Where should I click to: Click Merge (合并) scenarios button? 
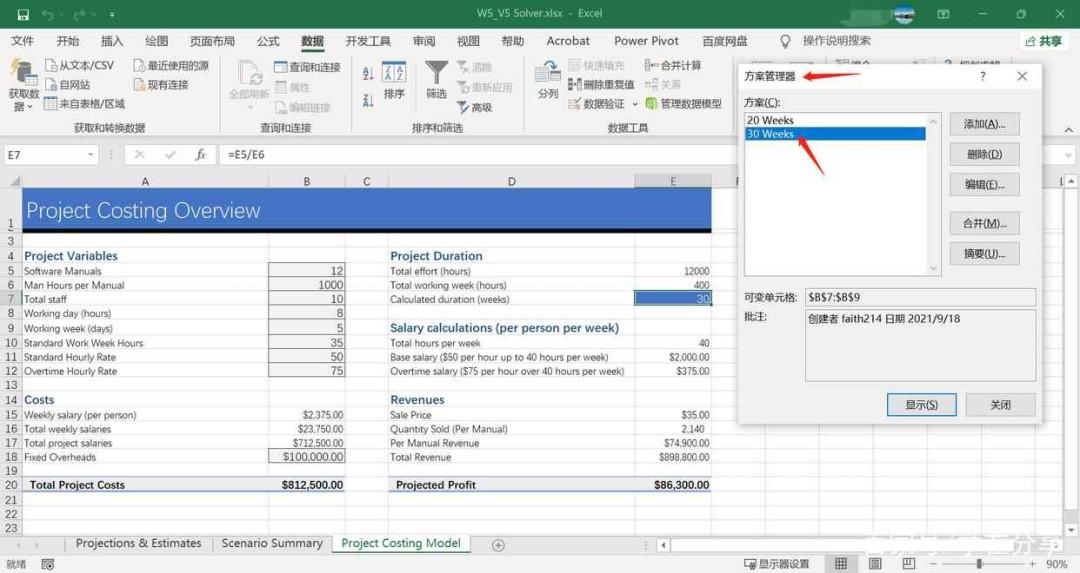984,223
